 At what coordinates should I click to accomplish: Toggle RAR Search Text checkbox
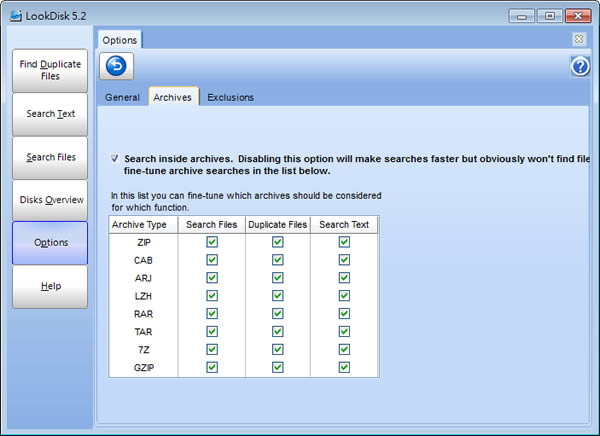pyautogui.click(x=344, y=314)
